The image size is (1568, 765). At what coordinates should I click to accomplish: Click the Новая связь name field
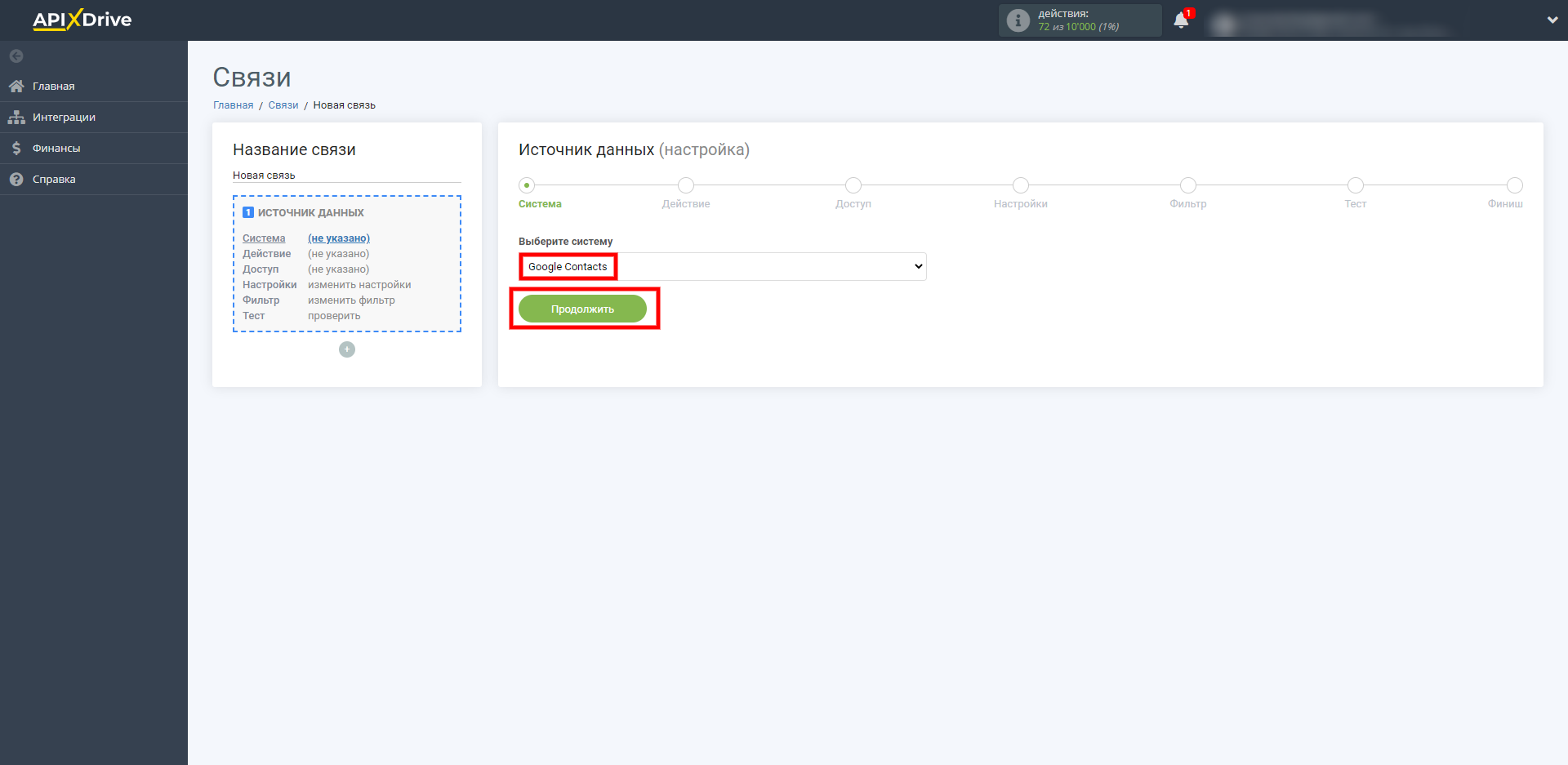point(347,175)
